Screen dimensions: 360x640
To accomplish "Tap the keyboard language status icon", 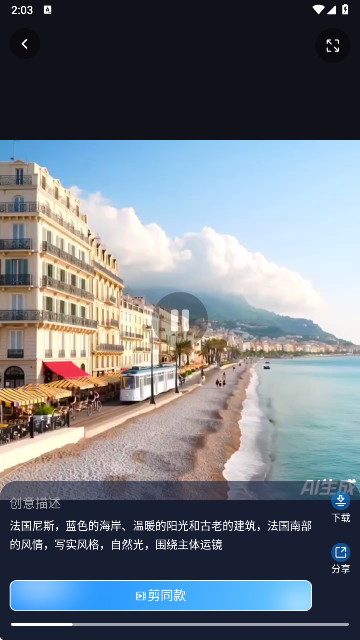I will tap(48, 10).
